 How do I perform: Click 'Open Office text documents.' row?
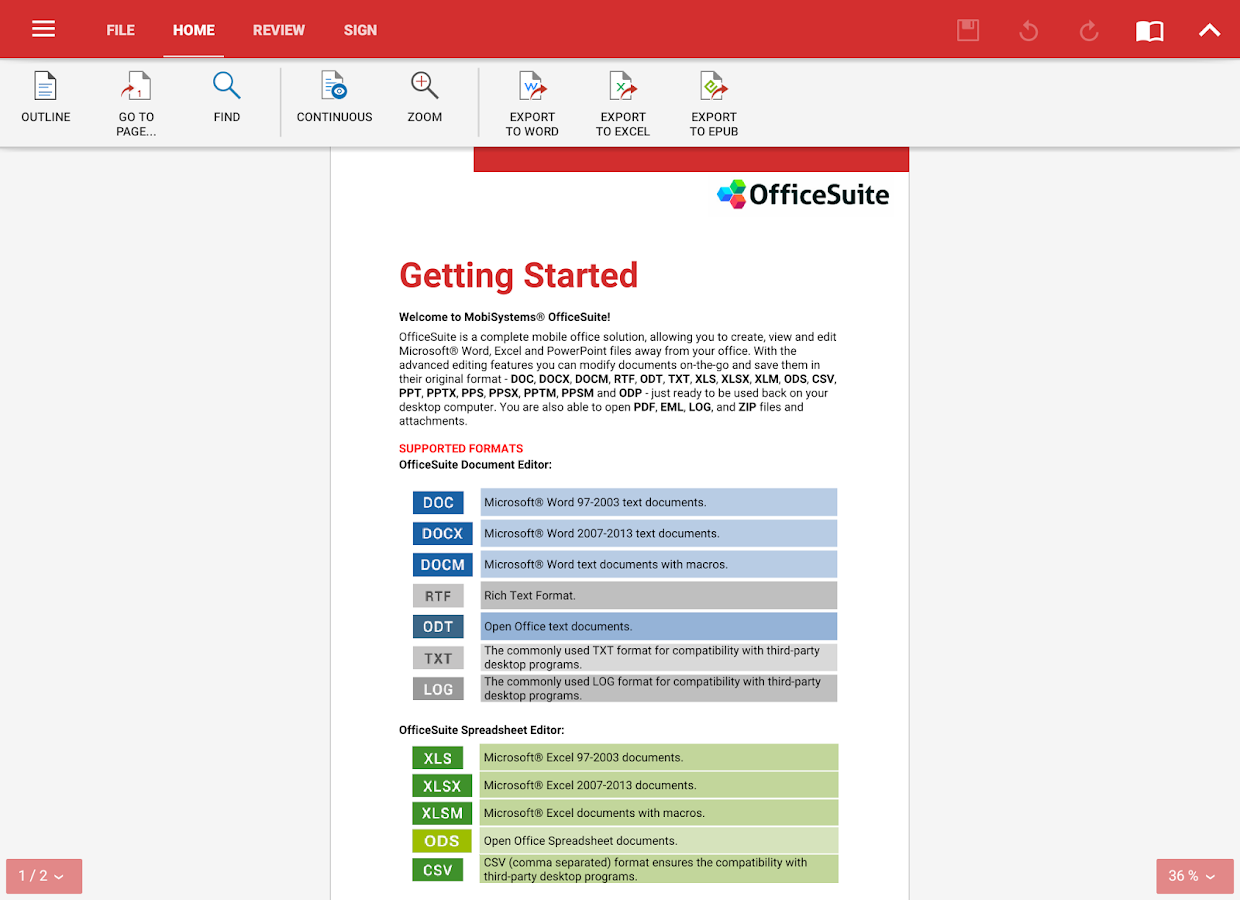[x=658, y=627]
